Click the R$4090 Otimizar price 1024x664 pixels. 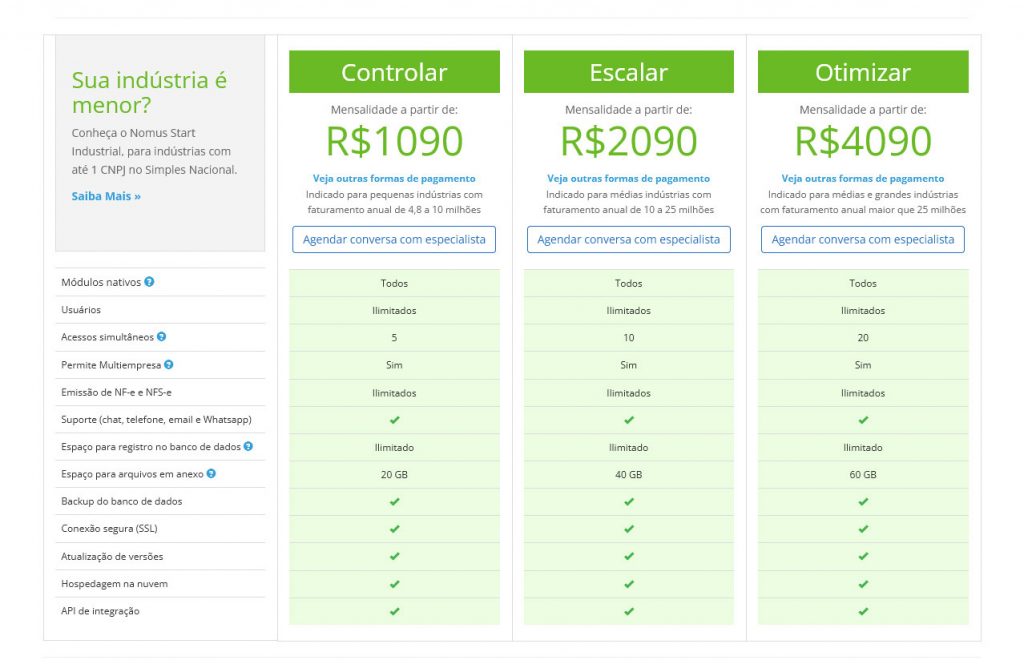[863, 142]
